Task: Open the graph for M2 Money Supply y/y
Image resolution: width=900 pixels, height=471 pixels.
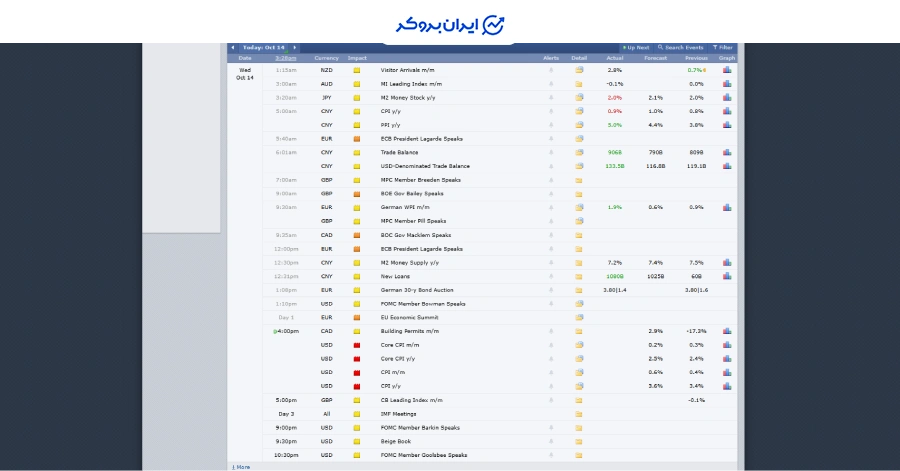Action: [x=727, y=263]
